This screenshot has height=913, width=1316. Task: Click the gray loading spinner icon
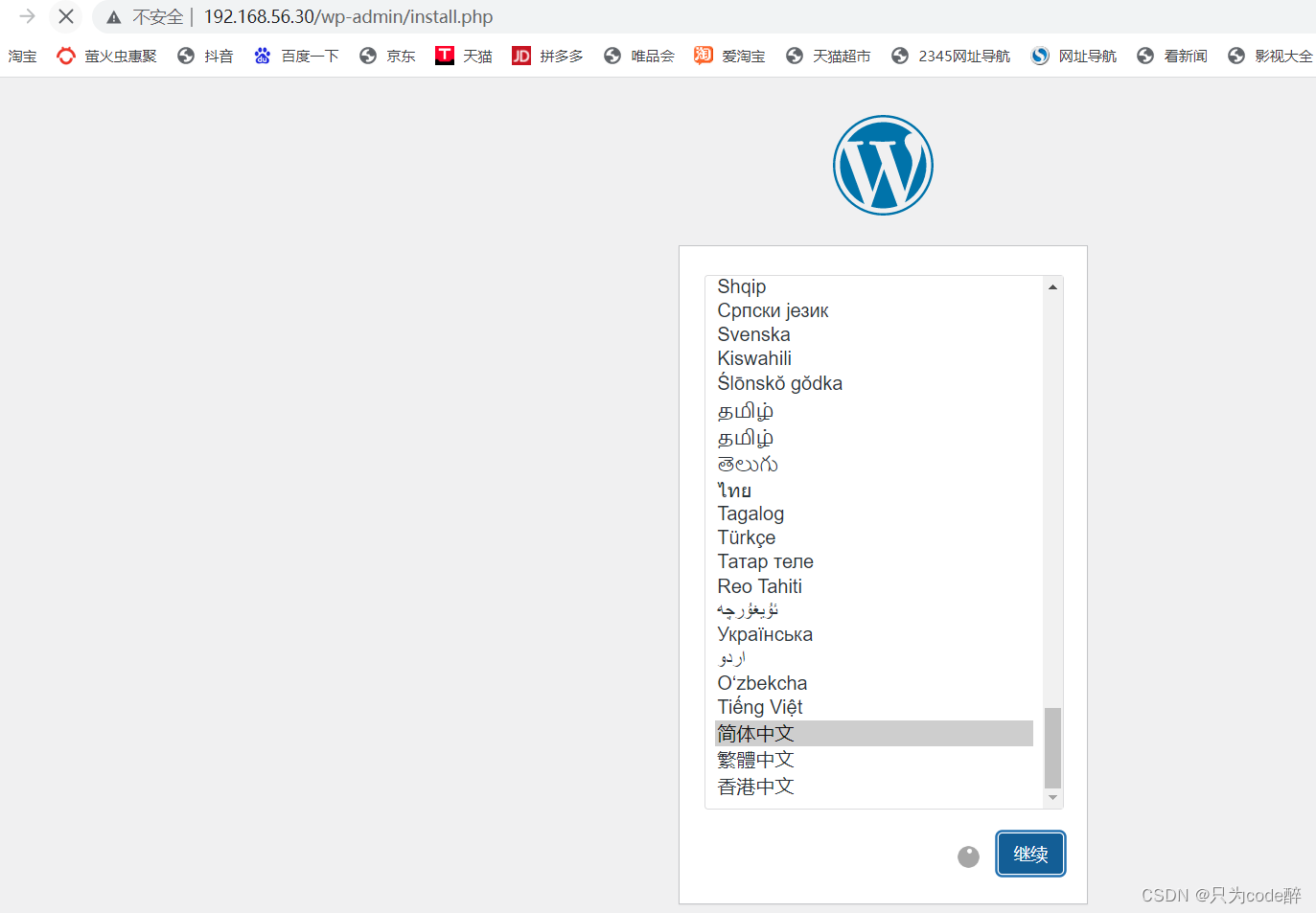[x=968, y=856]
